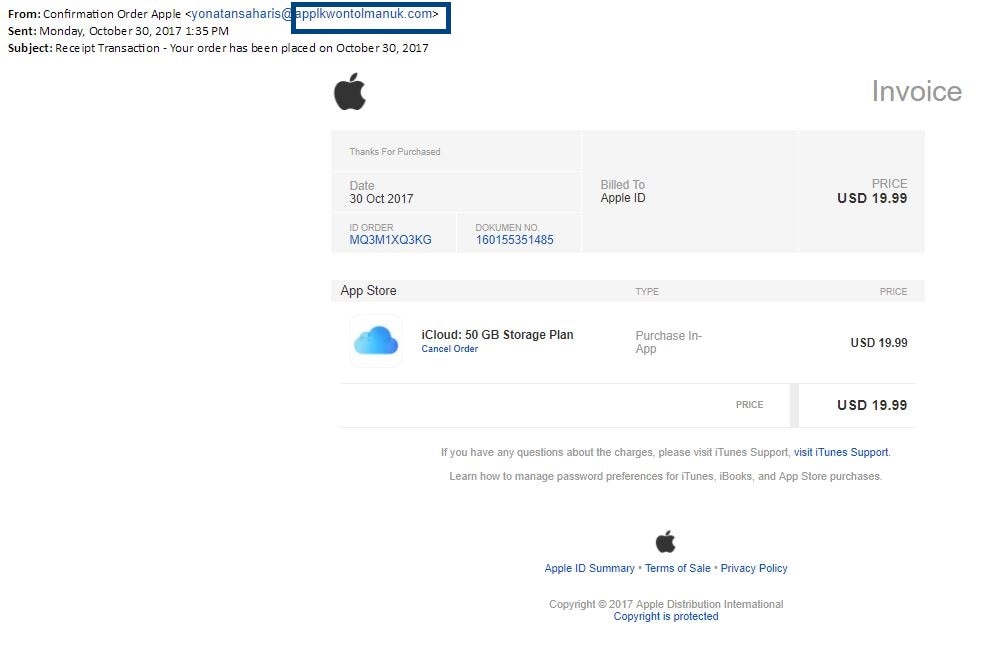Viewport: 1007px width, 647px height.
Task: Click the PRICE column header in App Store row
Action: tap(893, 292)
